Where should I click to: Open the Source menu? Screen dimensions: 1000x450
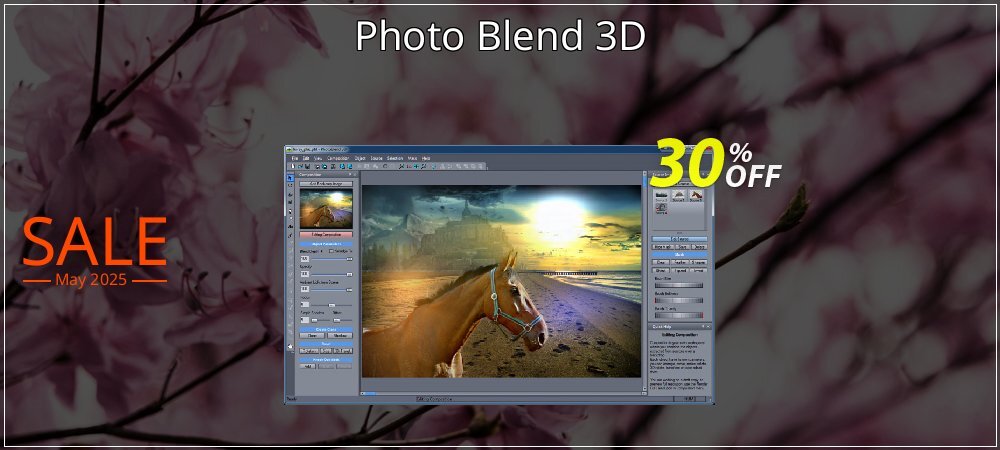click(376, 158)
